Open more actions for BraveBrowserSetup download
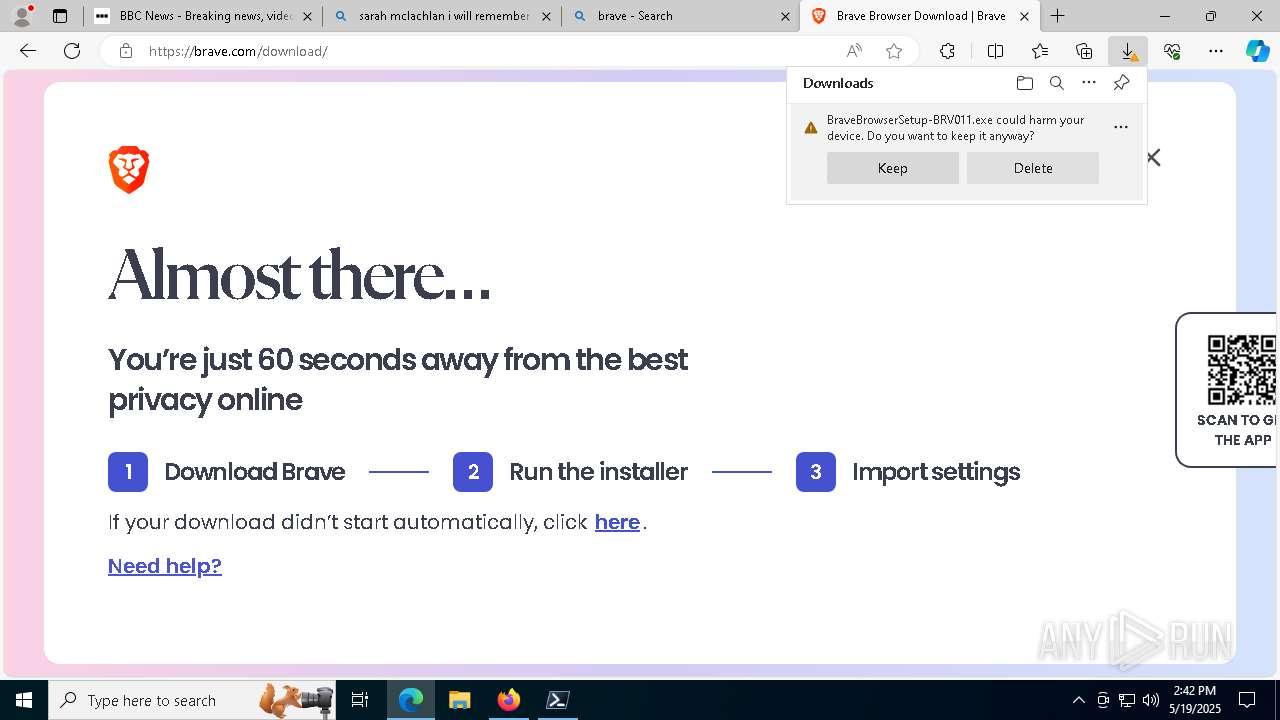 click(x=1121, y=127)
